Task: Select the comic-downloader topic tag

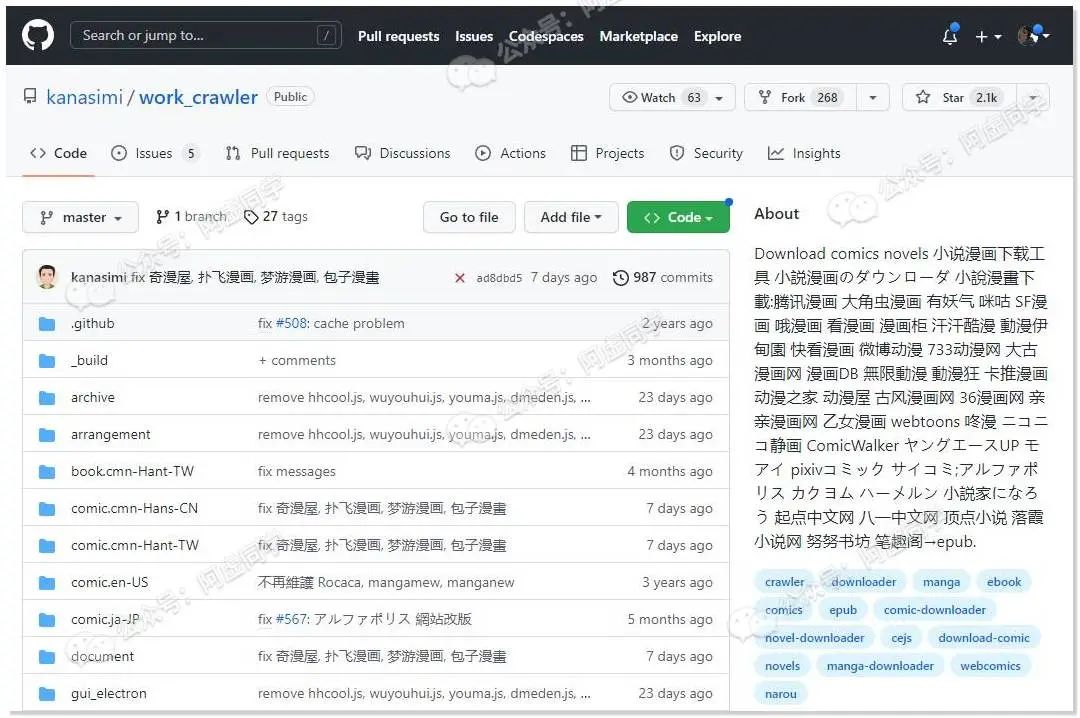Action: [x=935, y=611]
